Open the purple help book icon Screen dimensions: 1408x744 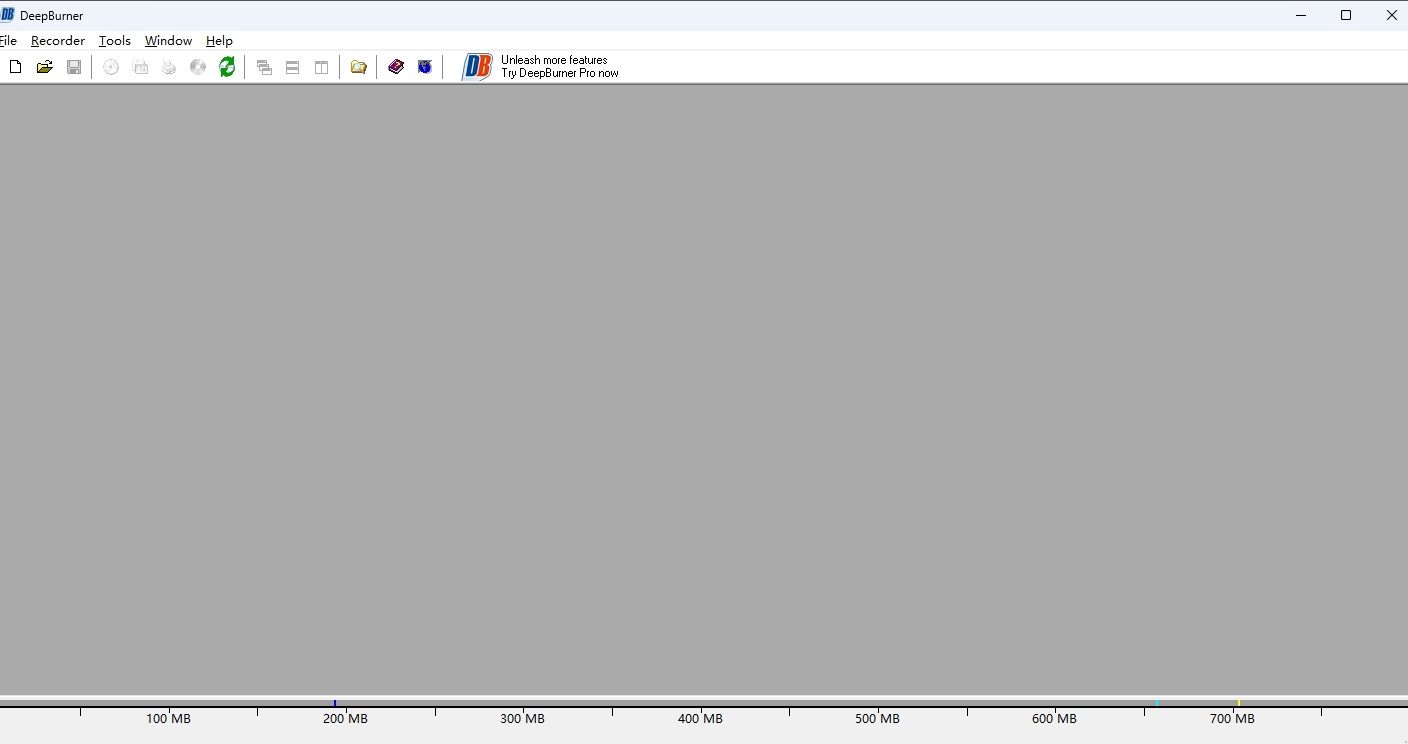396,67
